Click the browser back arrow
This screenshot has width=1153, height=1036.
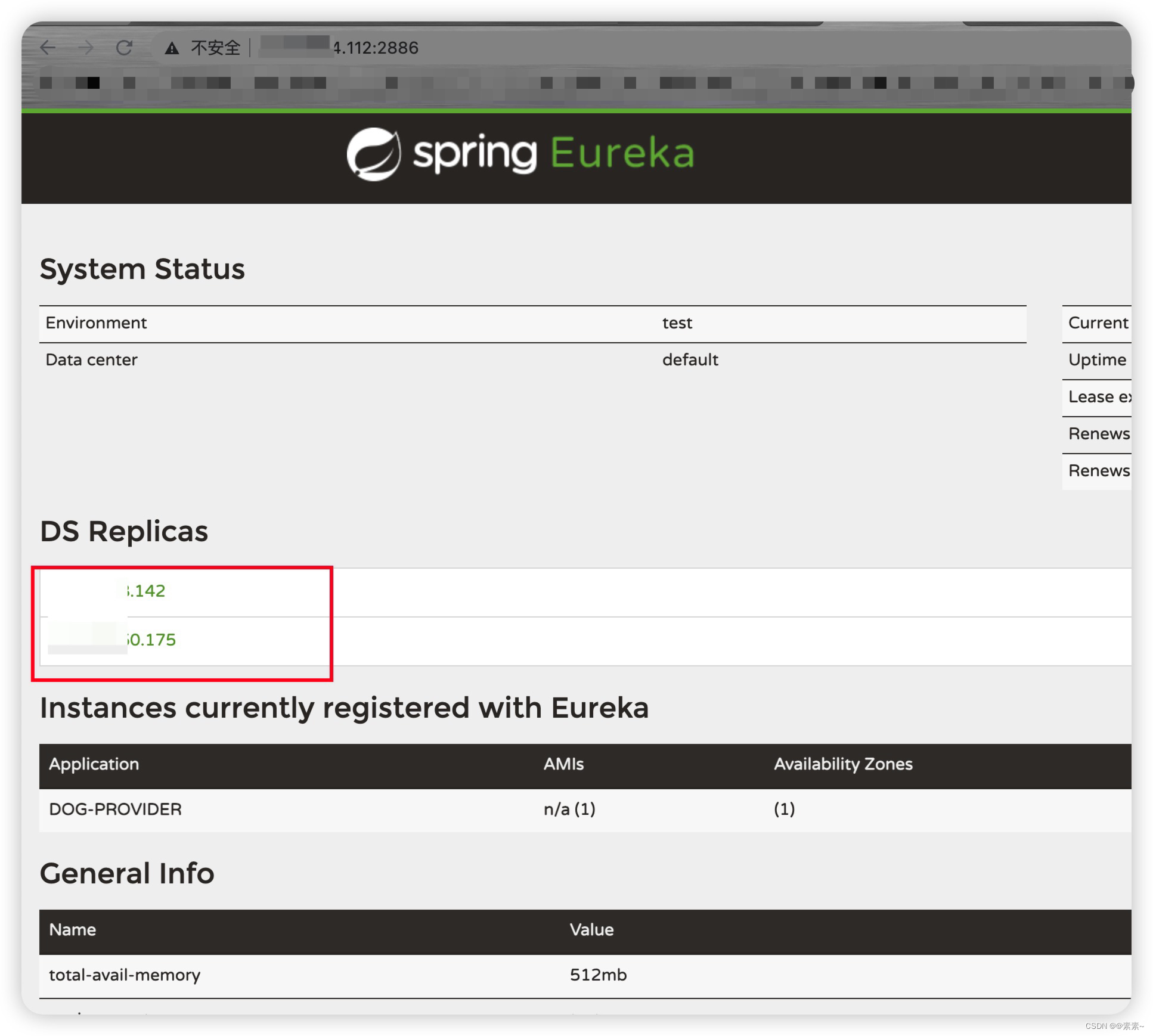click(48, 48)
